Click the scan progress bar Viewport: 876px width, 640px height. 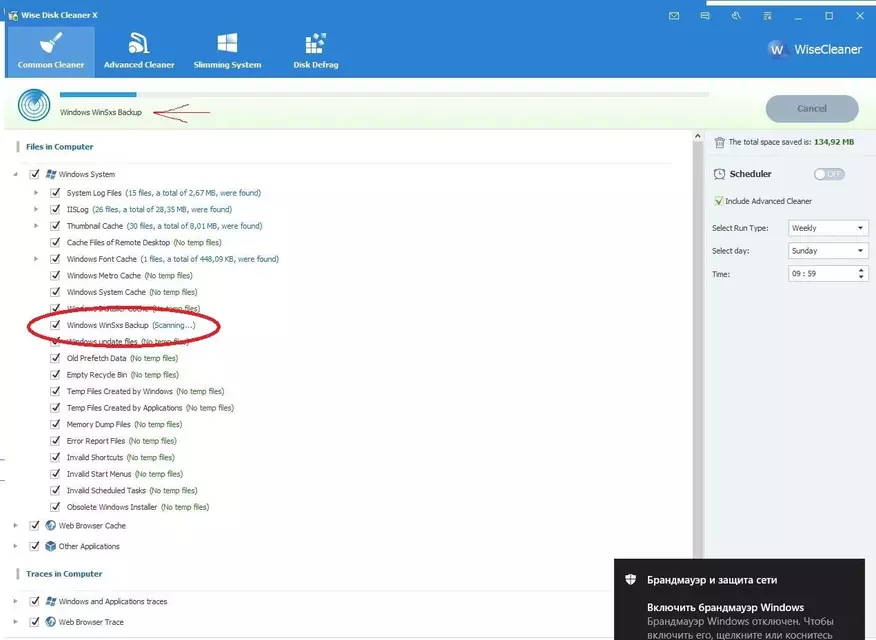384,94
